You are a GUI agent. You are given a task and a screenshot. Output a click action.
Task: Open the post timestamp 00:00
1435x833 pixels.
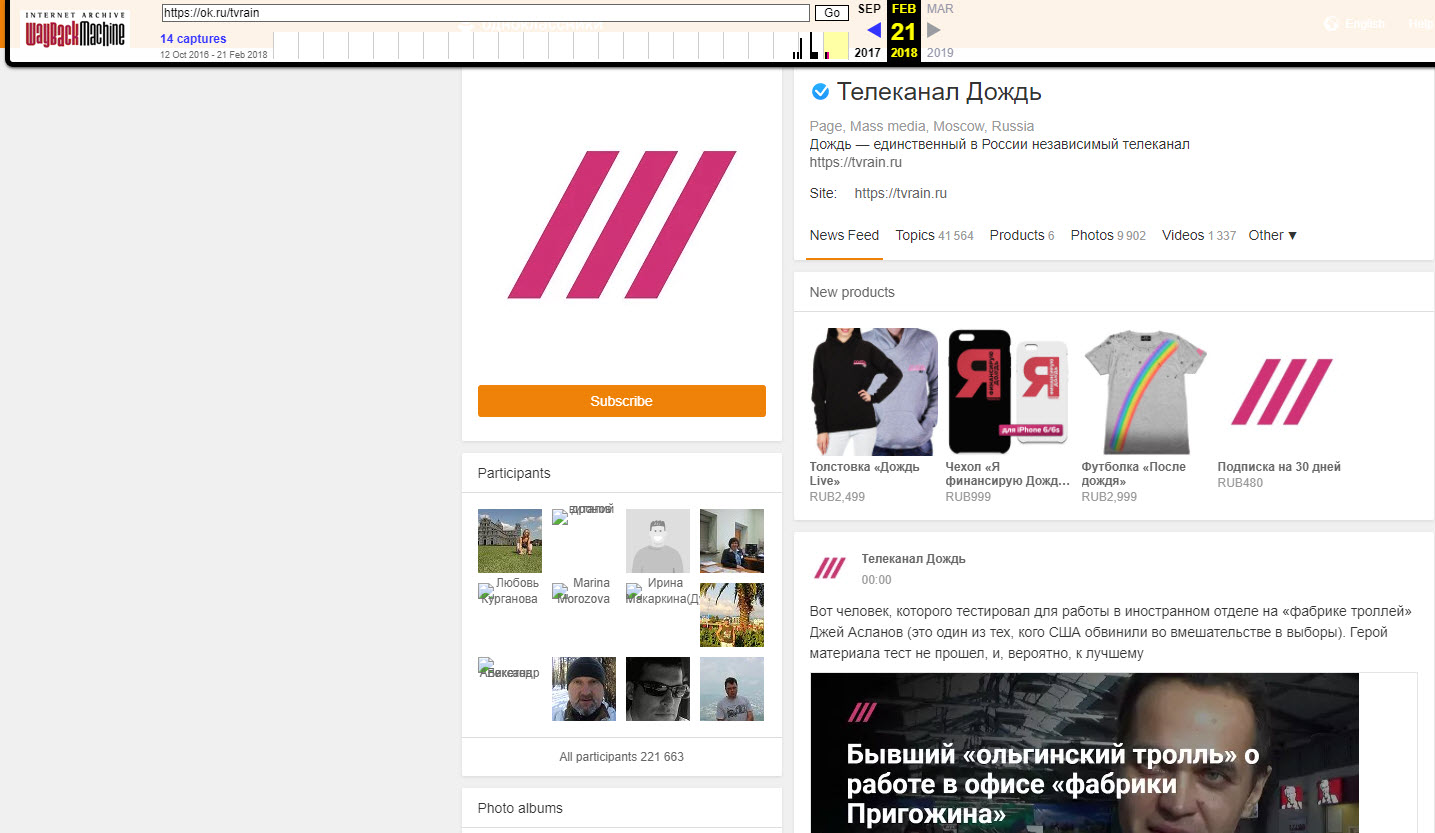(877, 580)
